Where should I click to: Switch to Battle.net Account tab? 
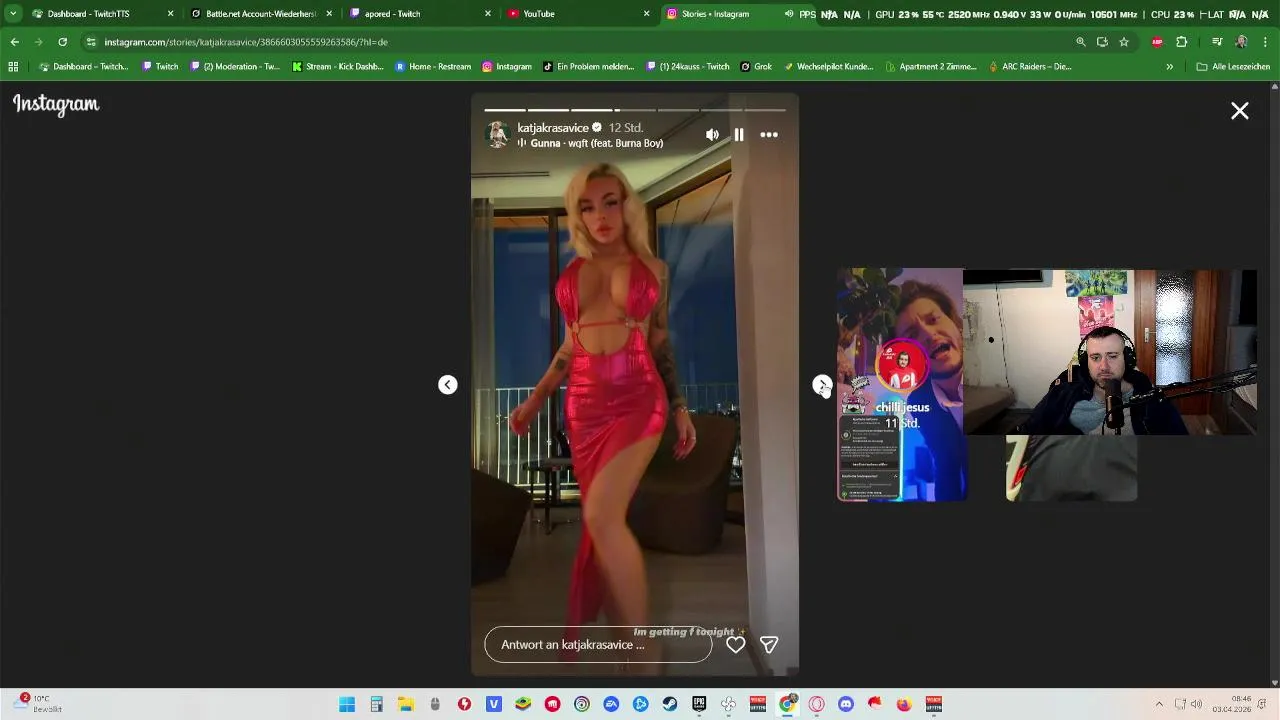pos(260,14)
